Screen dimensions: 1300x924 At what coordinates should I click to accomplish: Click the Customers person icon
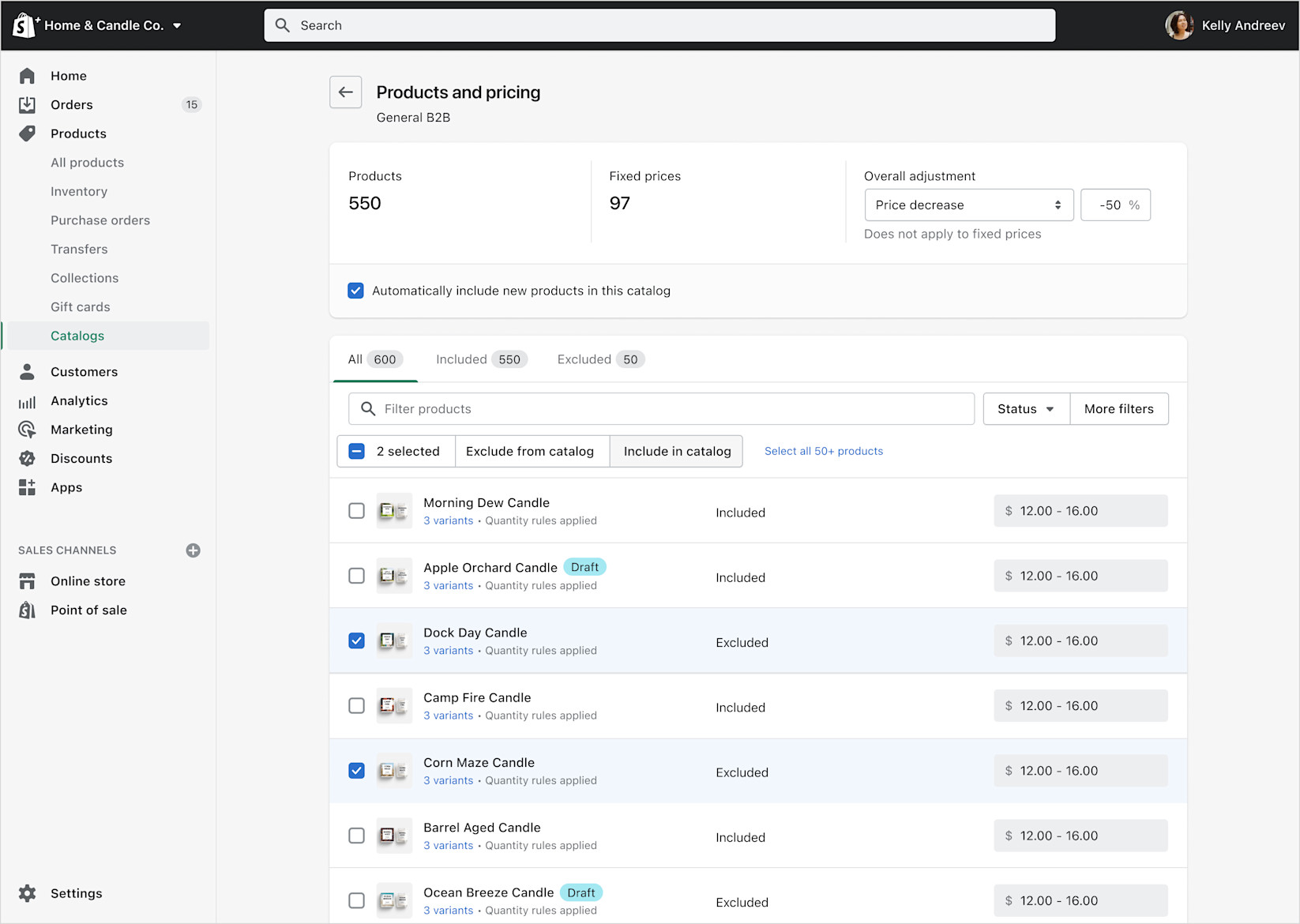(27, 372)
